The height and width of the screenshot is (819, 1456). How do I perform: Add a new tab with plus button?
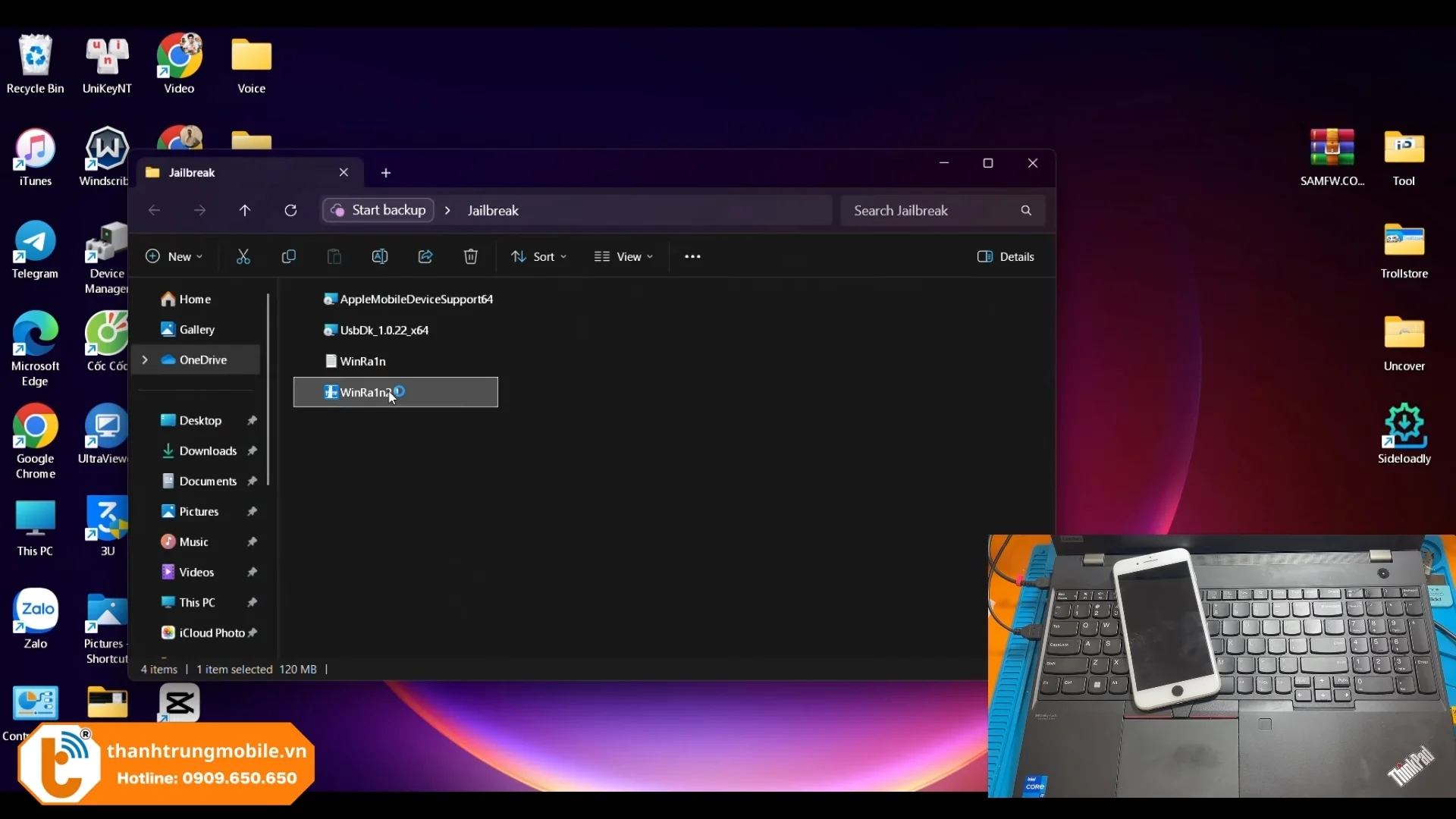(386, 173)
